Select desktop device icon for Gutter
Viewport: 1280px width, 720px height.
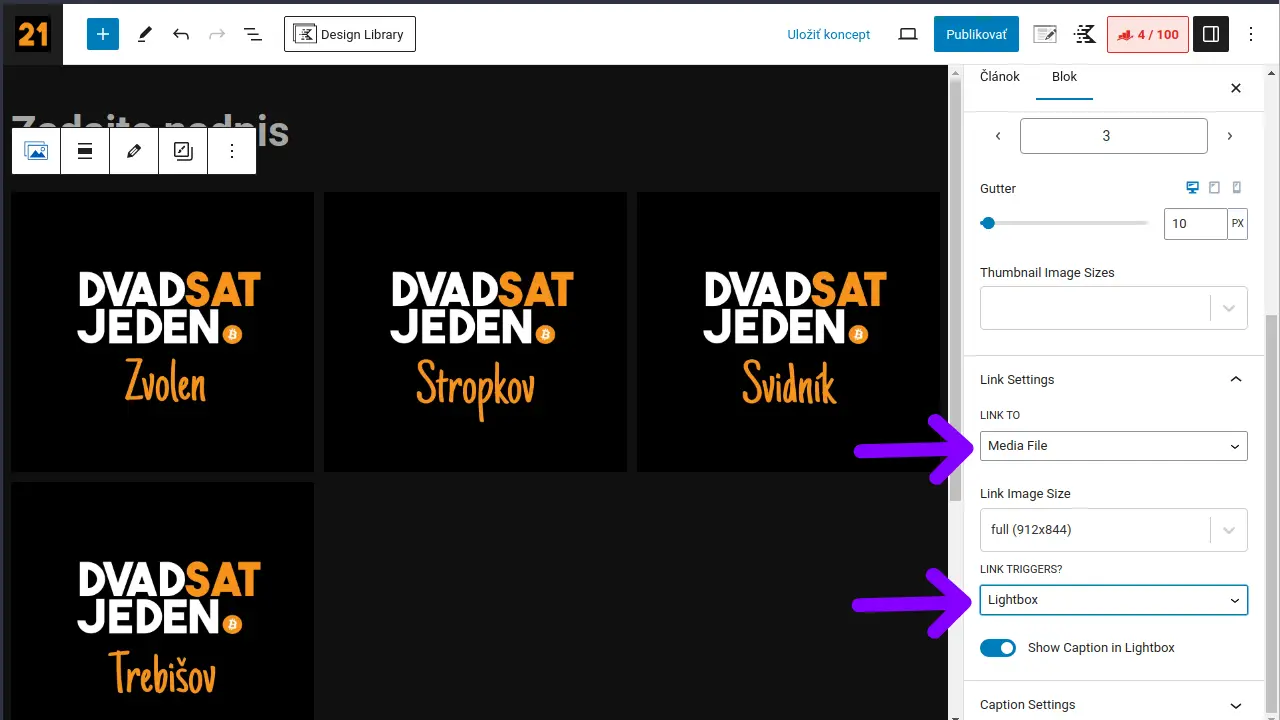pyautogui.click(x=1192, y=187)
